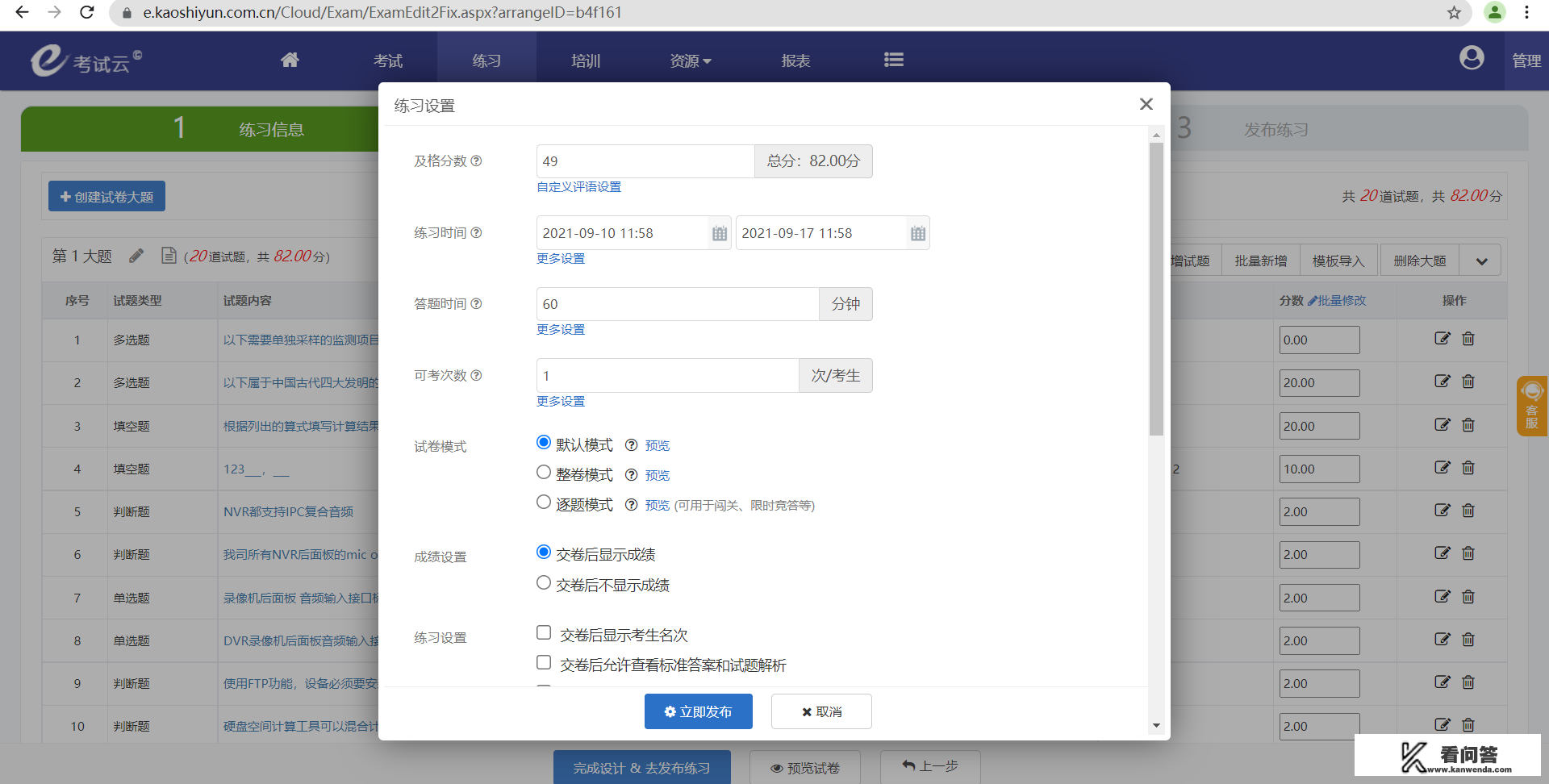Image resolution: width=1549 pixels, height=784 pixels.
Task: Click dialog scrollbar down arrow
Action: tap(1156, 725)
